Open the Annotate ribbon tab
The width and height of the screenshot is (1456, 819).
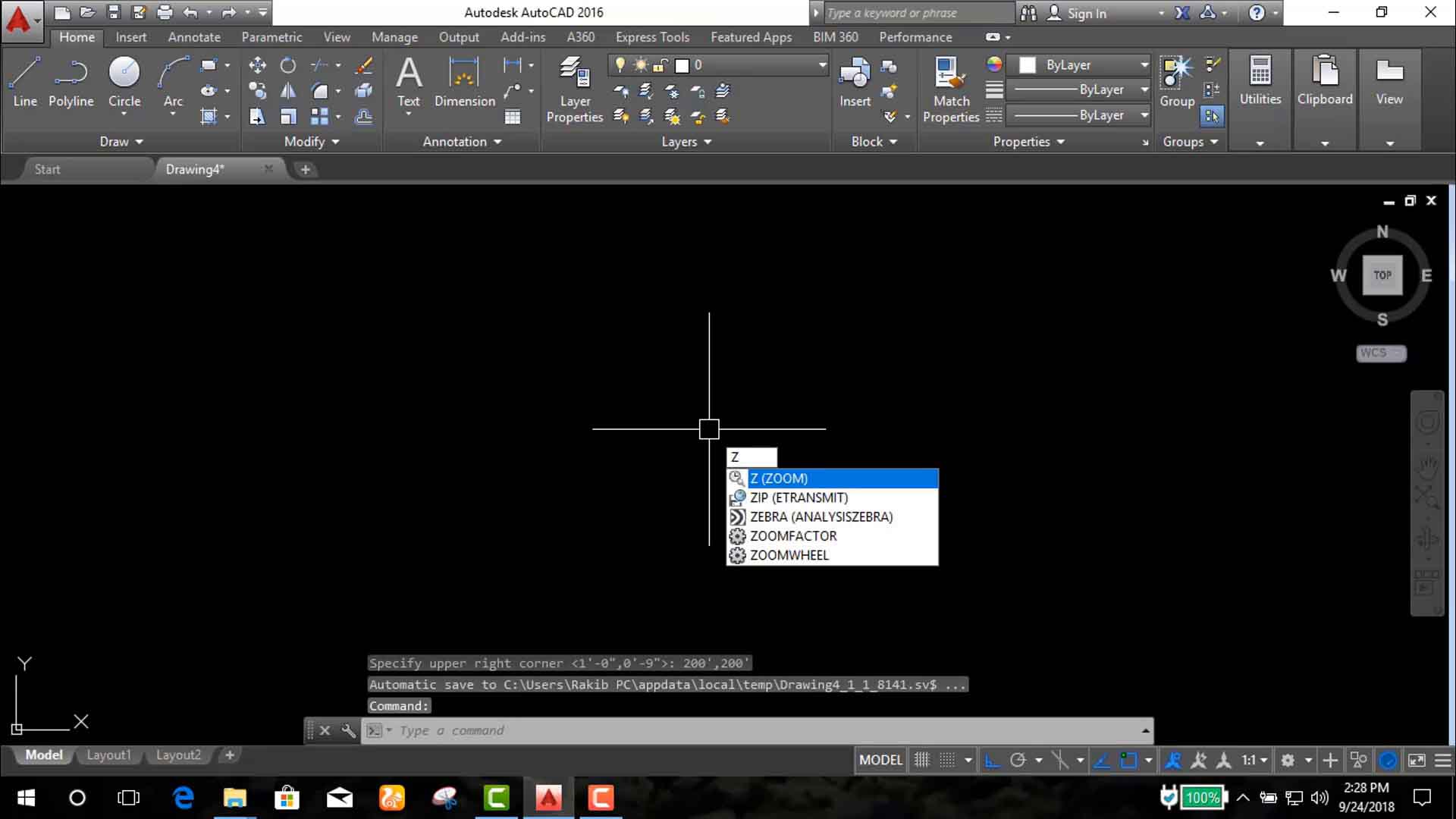click(194, 37)
